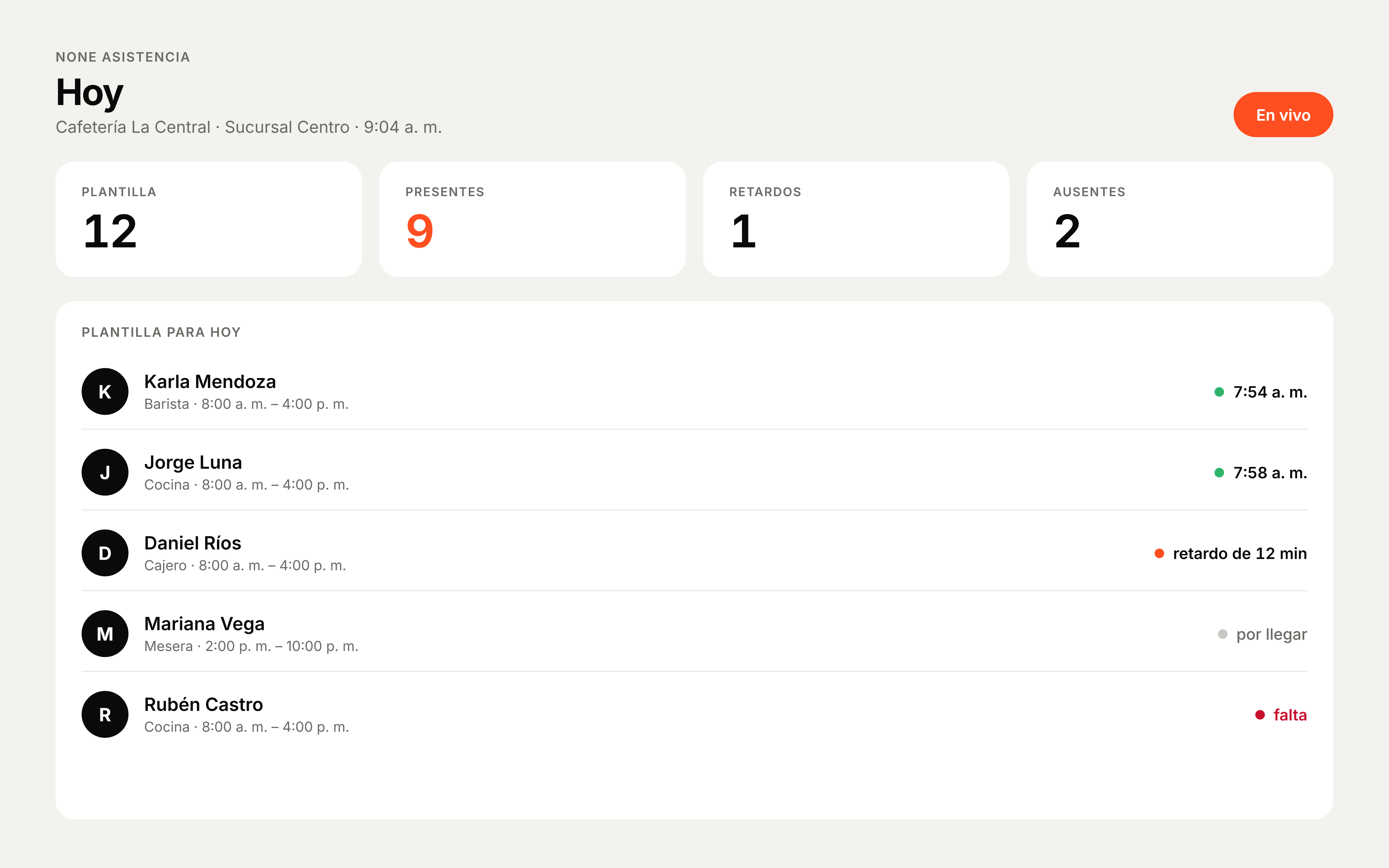
Task: Click the name Mariana Vega
Action: [x=204, y=624]
